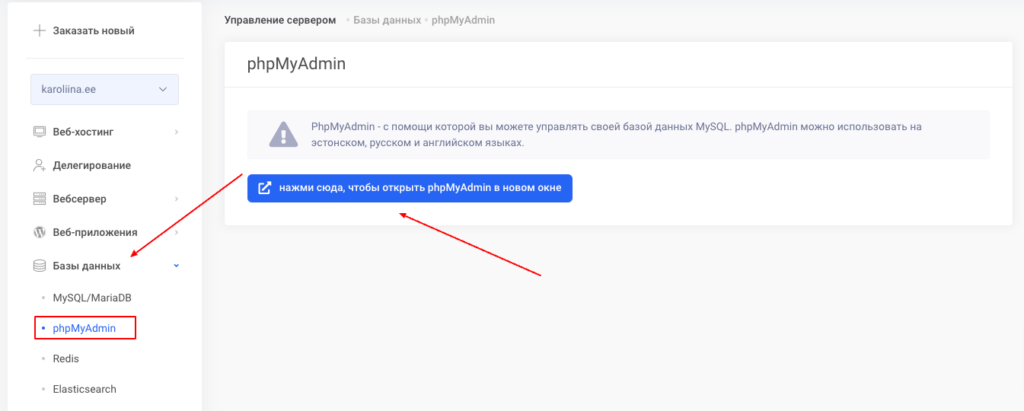Click the plus icon beside Заказать новый
Viewport: 1024px width, 411px height.
(x=39, y=30)
